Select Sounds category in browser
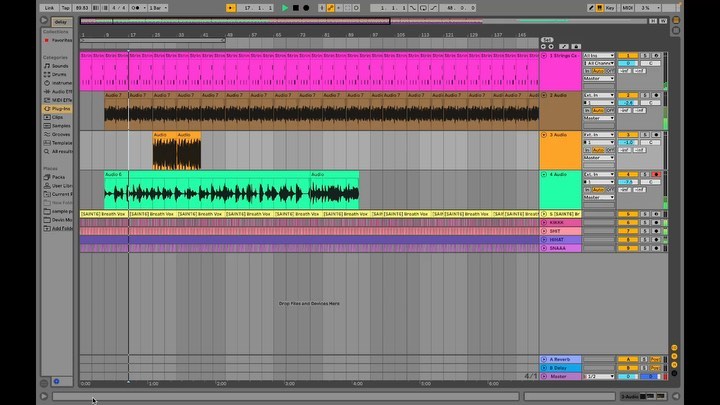720x405 pixels. click(x=61, y=65)
